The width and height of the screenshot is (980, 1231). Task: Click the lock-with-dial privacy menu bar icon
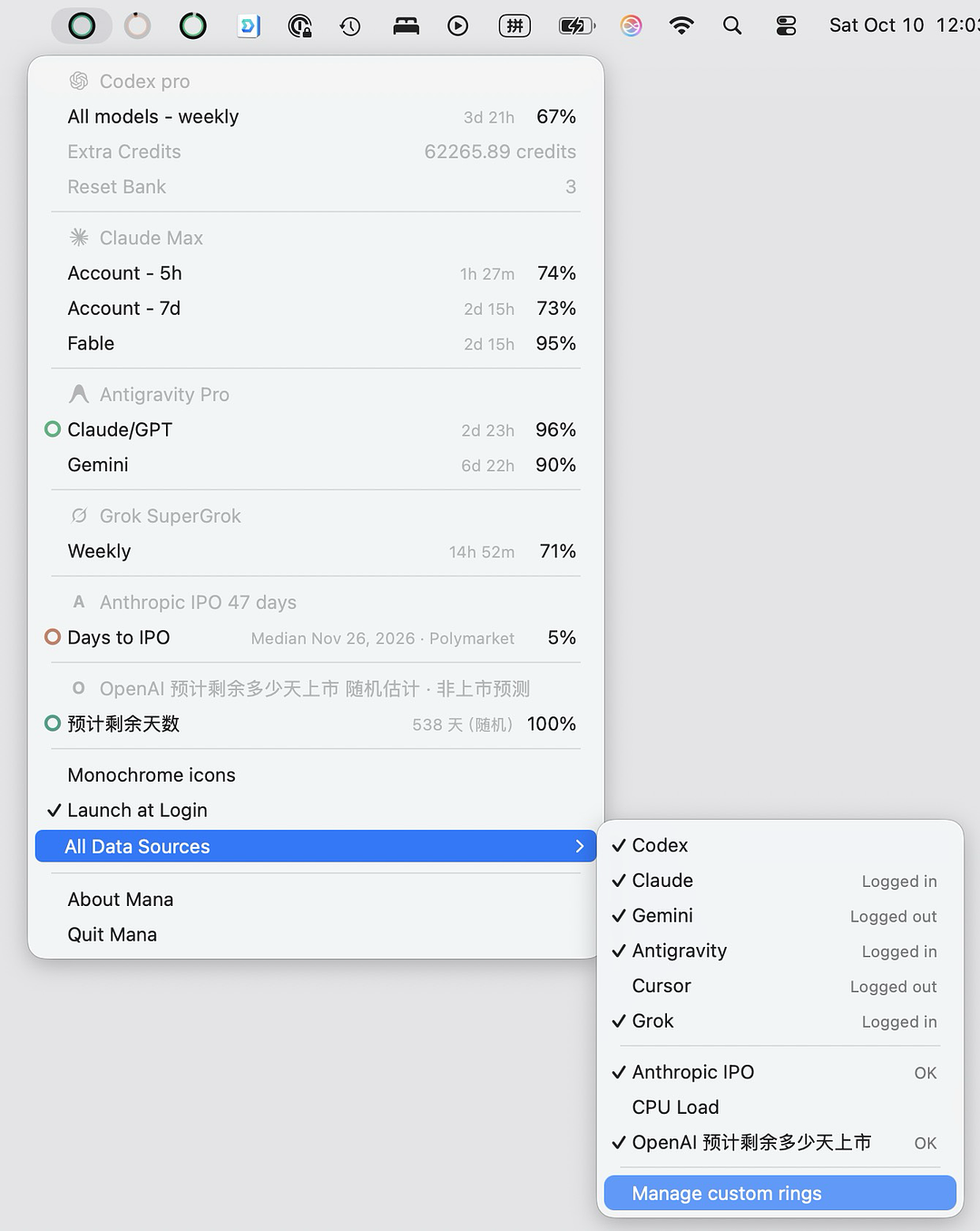point(299,25)
